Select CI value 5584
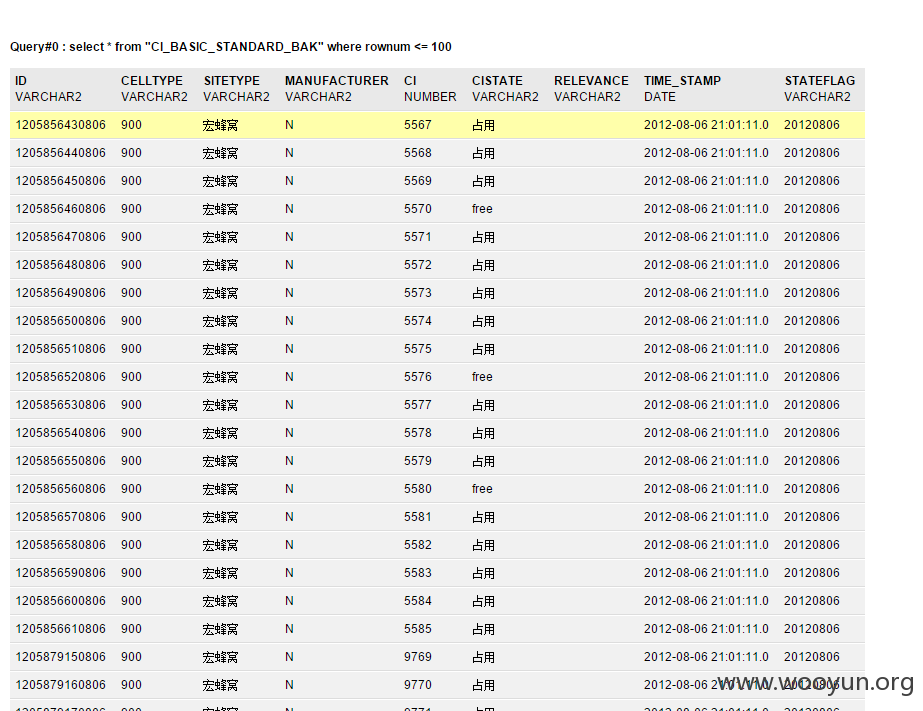Image resolution: width=923 pixels, height=711 pixels. pos(418,601)
